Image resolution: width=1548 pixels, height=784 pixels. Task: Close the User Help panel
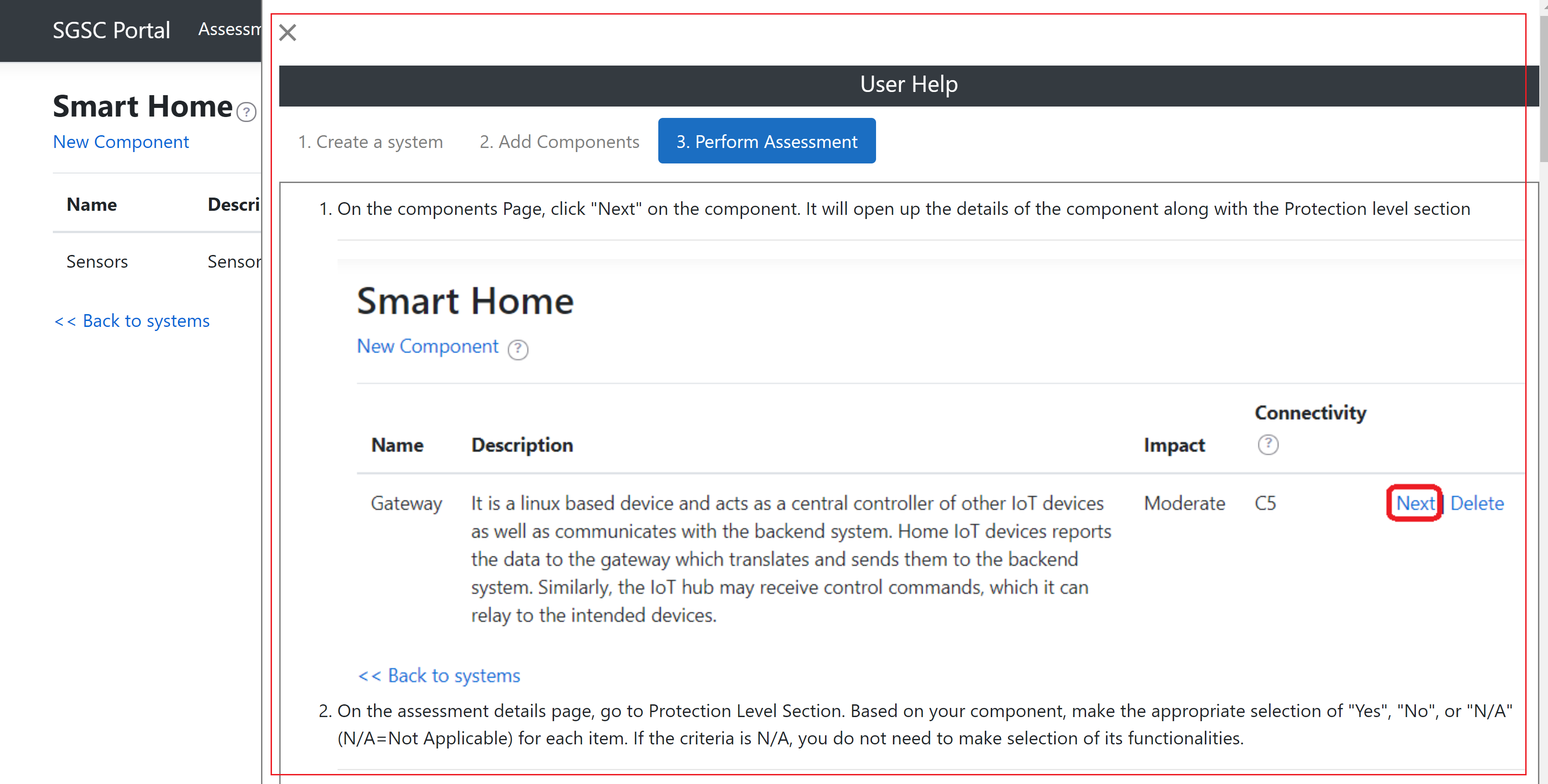(x=288, y=32)
